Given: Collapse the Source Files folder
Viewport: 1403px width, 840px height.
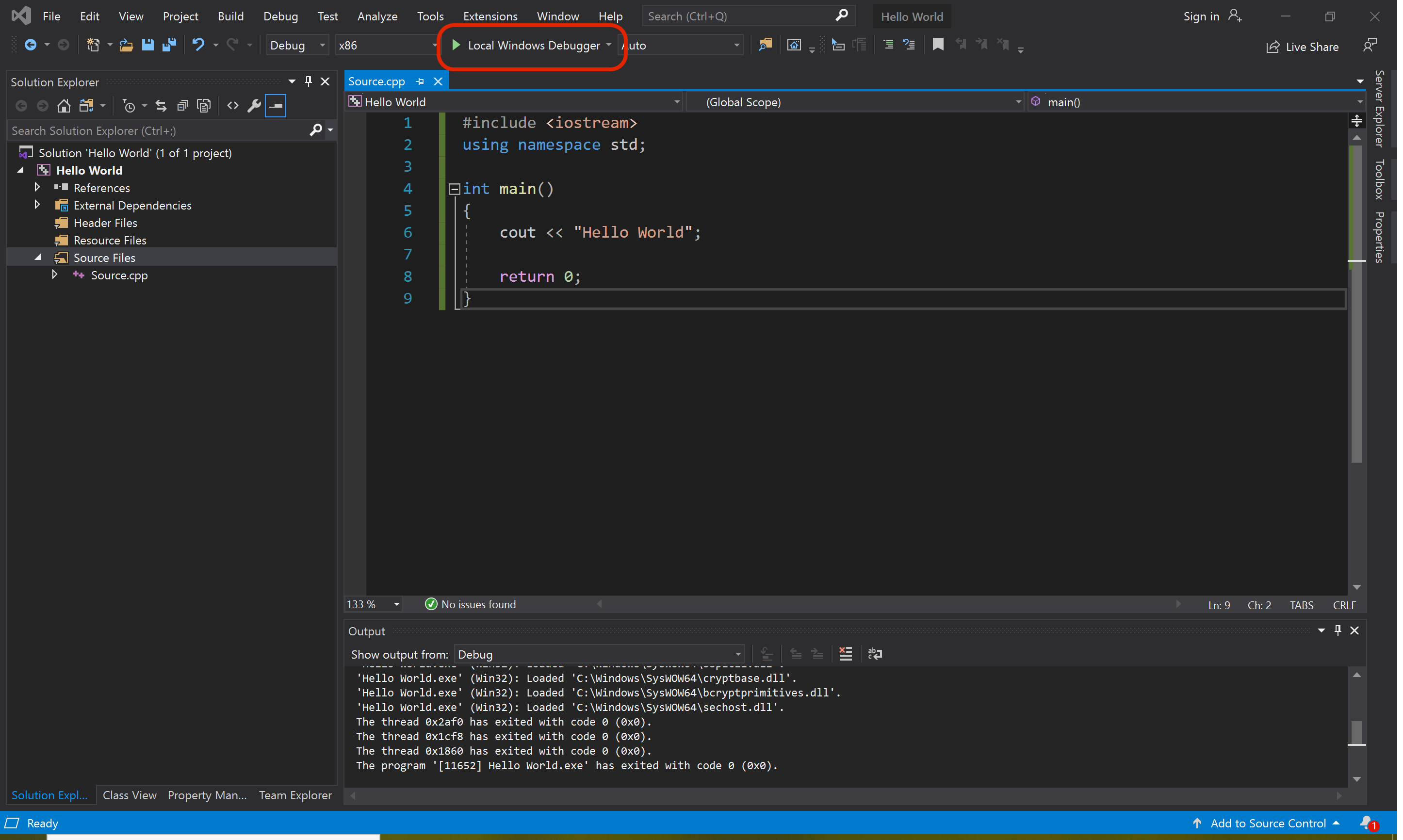Looking at the screenshot, I should pos(37,257).
